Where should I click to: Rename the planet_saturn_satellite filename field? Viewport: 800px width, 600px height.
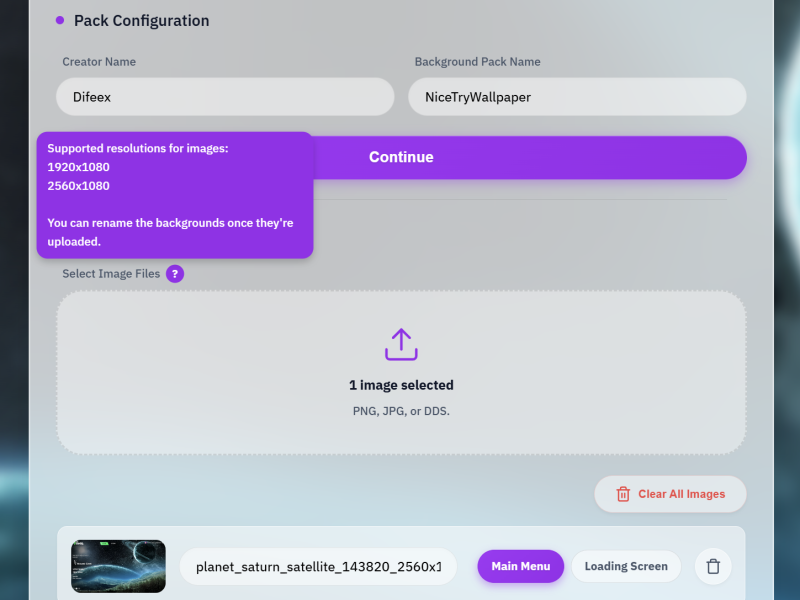(x=318, y=566)
